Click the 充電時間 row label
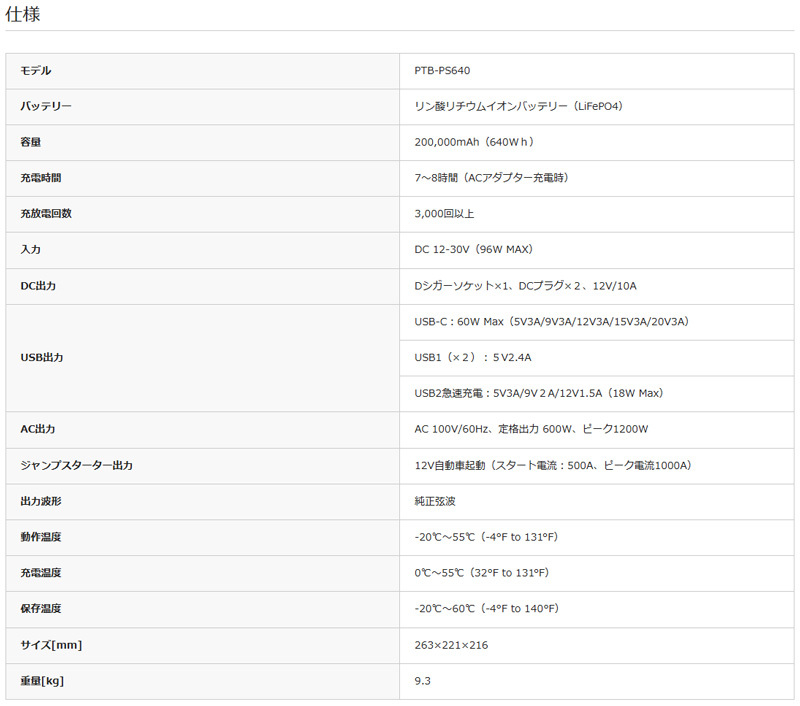Image resolution: width=800 pixels, height=706 pixels. [41, 178]
